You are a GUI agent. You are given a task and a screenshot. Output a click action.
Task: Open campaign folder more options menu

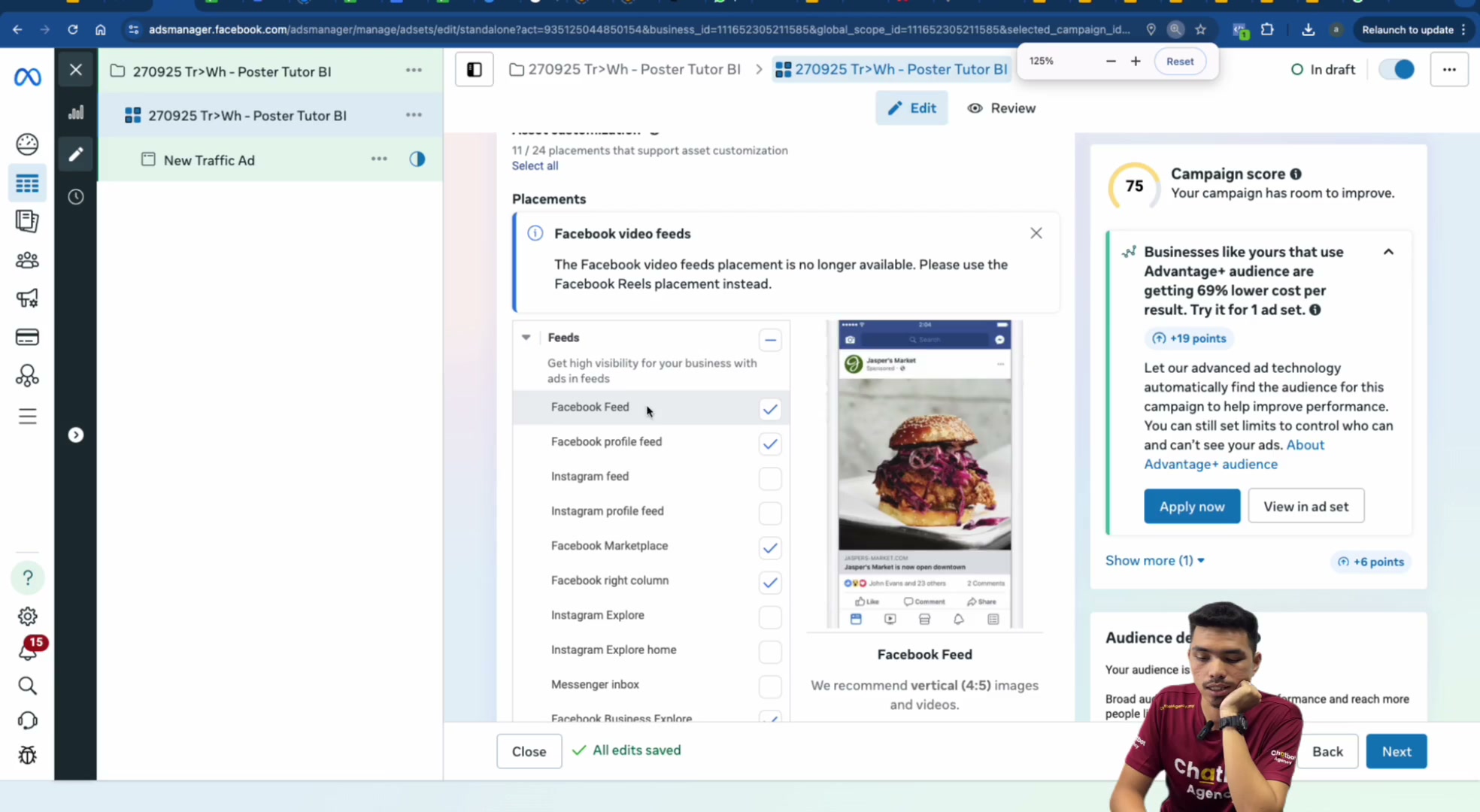414,70
